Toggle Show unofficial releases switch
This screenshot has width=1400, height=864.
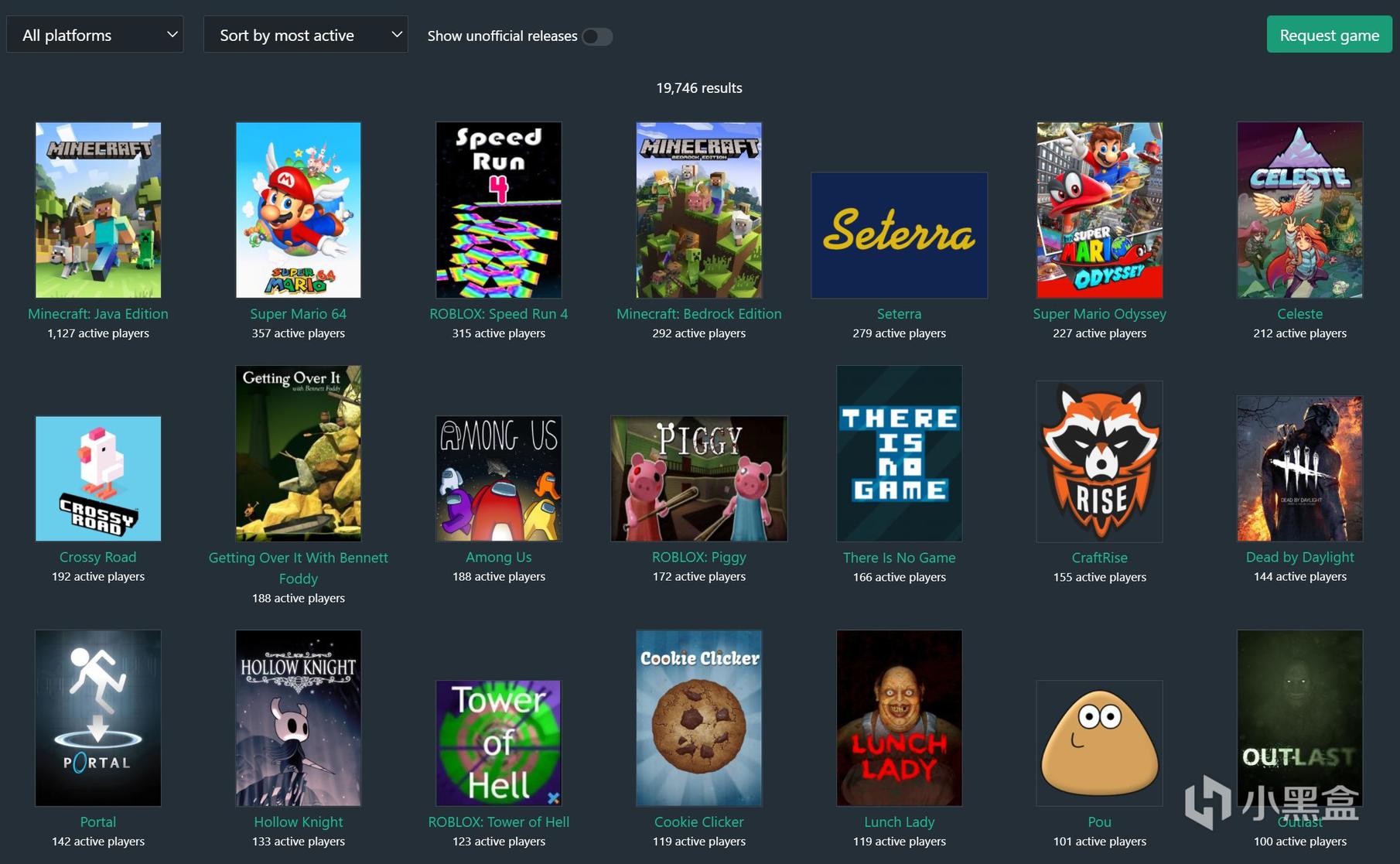(x=597, y=36)
